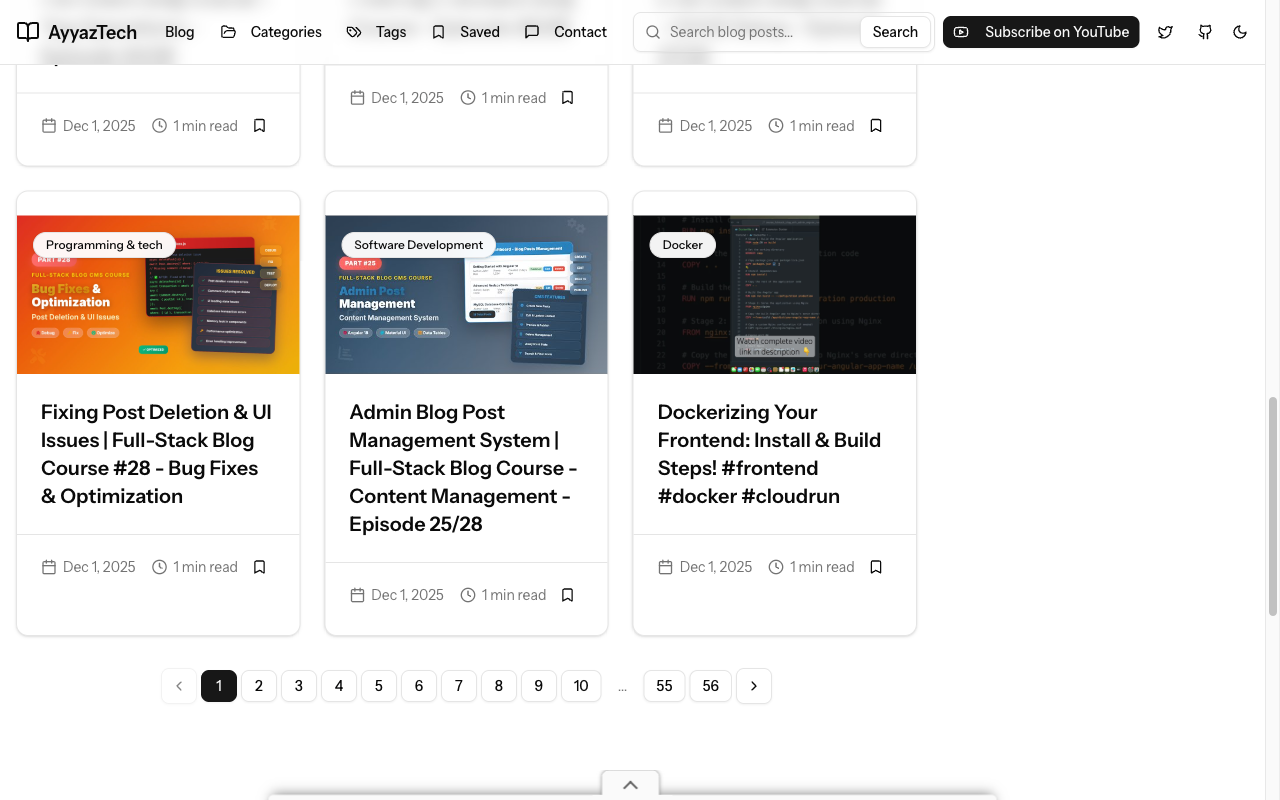Focus the Search blog posts field
Image resolution: width=1280 pixels, height=800 pixels.
click(x=760, y=32)
